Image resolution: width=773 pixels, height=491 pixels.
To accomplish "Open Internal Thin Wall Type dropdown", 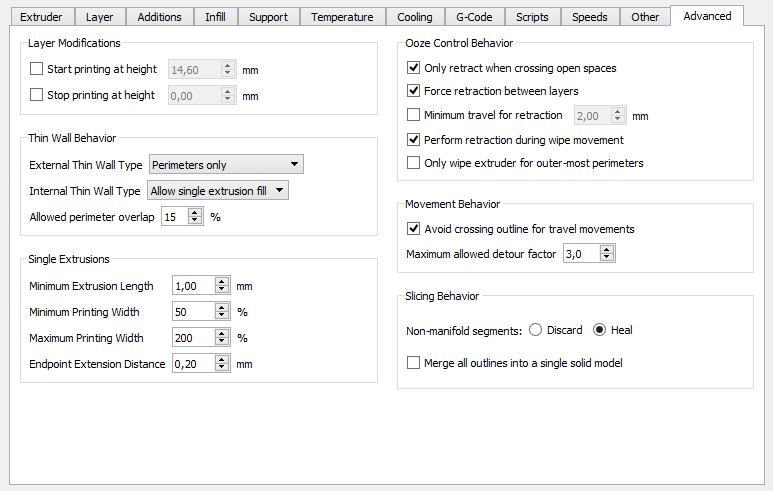I will (x=217, y=190).
